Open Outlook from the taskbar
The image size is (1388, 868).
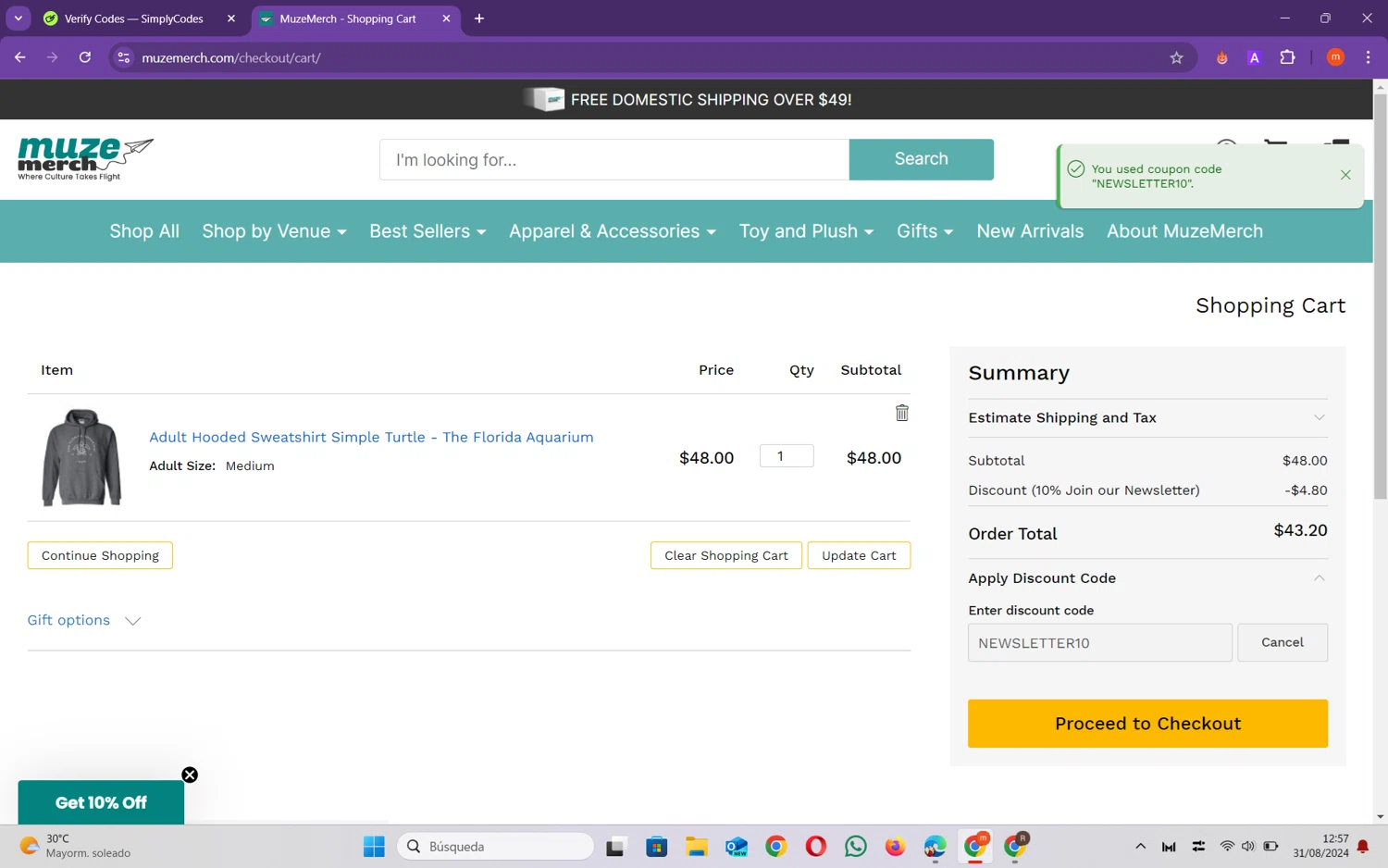tap(737, 846)
